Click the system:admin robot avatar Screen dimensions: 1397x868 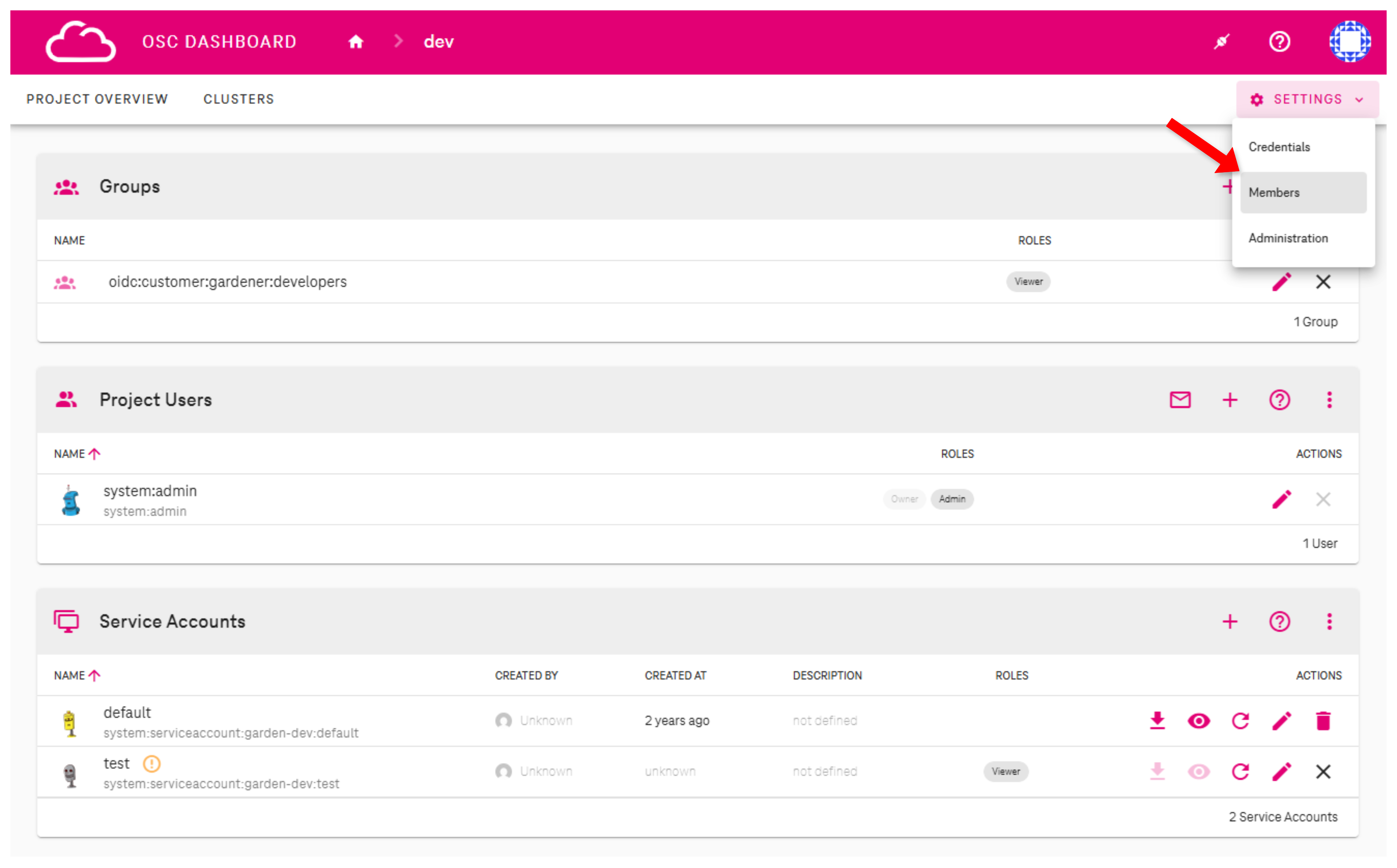click(71, 500)
